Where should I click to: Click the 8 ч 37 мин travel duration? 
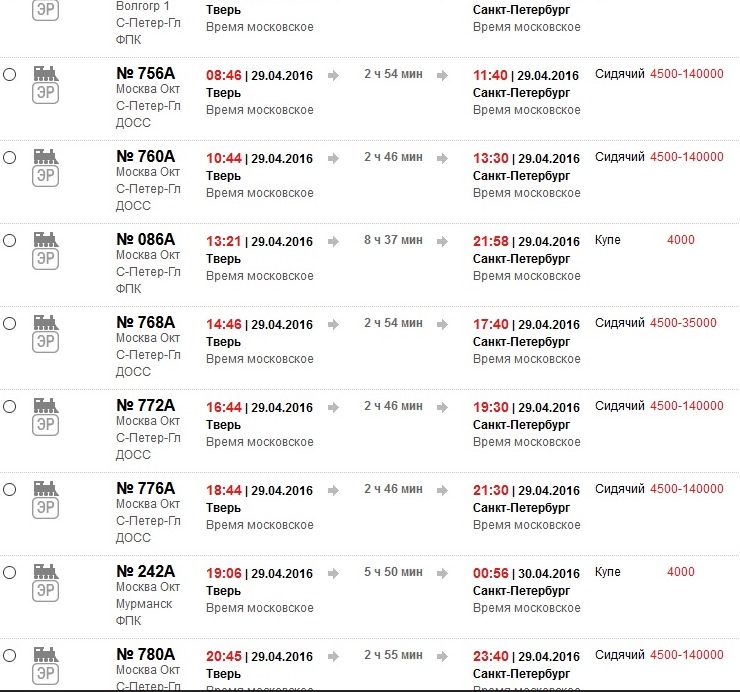393,240
